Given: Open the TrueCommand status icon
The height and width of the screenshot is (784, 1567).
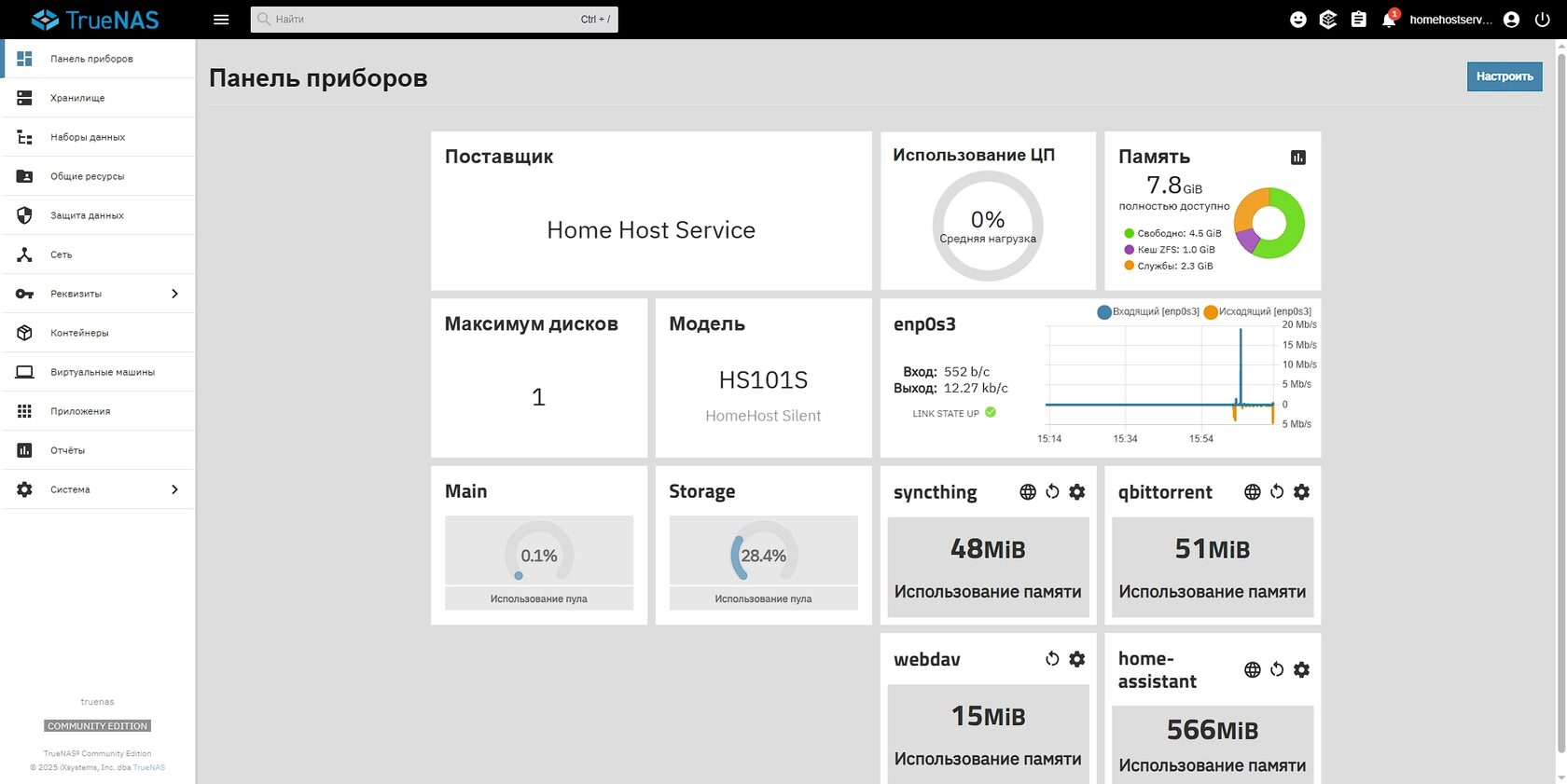Looking at the screenshot, I should (1328, 20).
